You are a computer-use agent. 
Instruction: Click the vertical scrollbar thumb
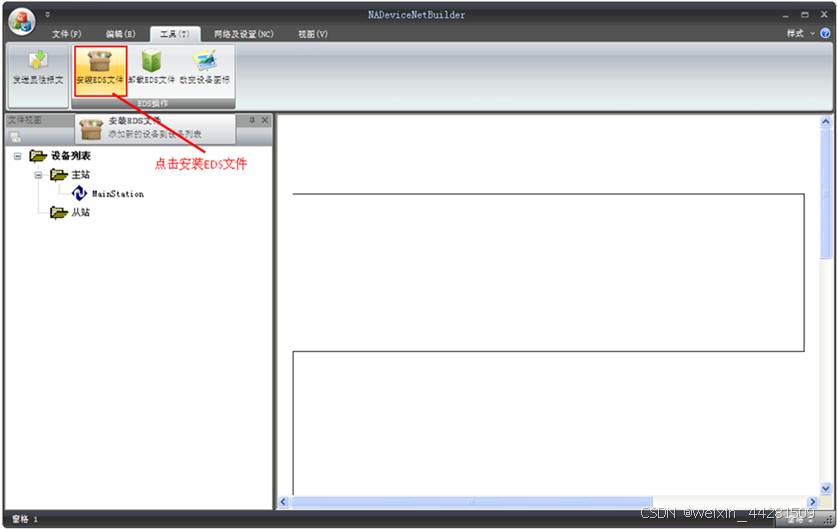(826, 193)
